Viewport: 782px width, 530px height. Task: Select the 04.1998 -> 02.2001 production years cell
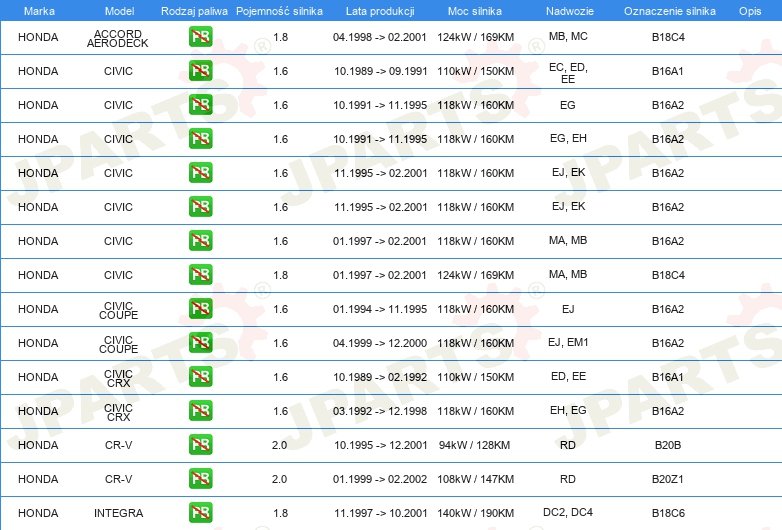[380, 37]
